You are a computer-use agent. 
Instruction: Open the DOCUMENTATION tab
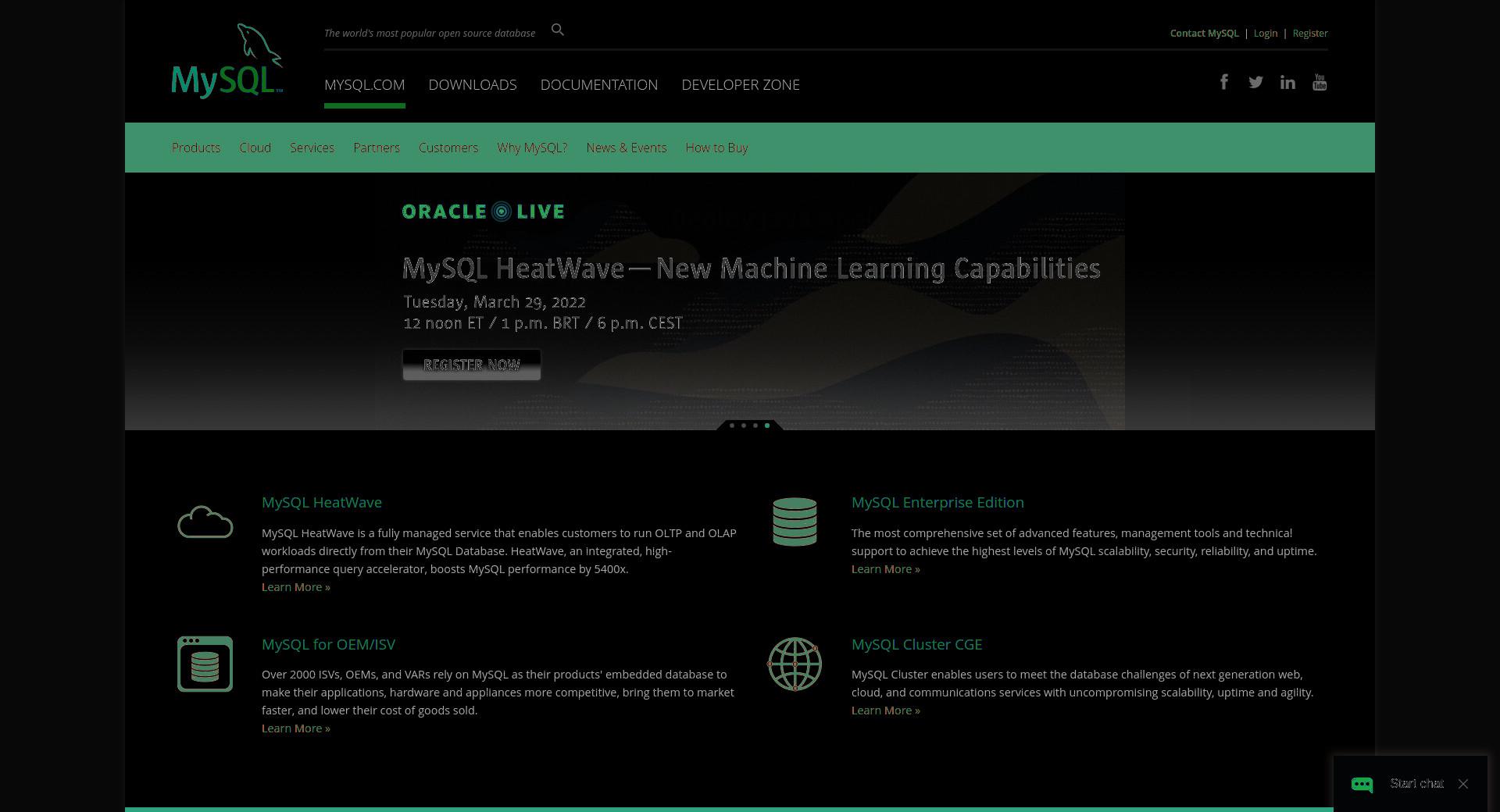point(599,84)
